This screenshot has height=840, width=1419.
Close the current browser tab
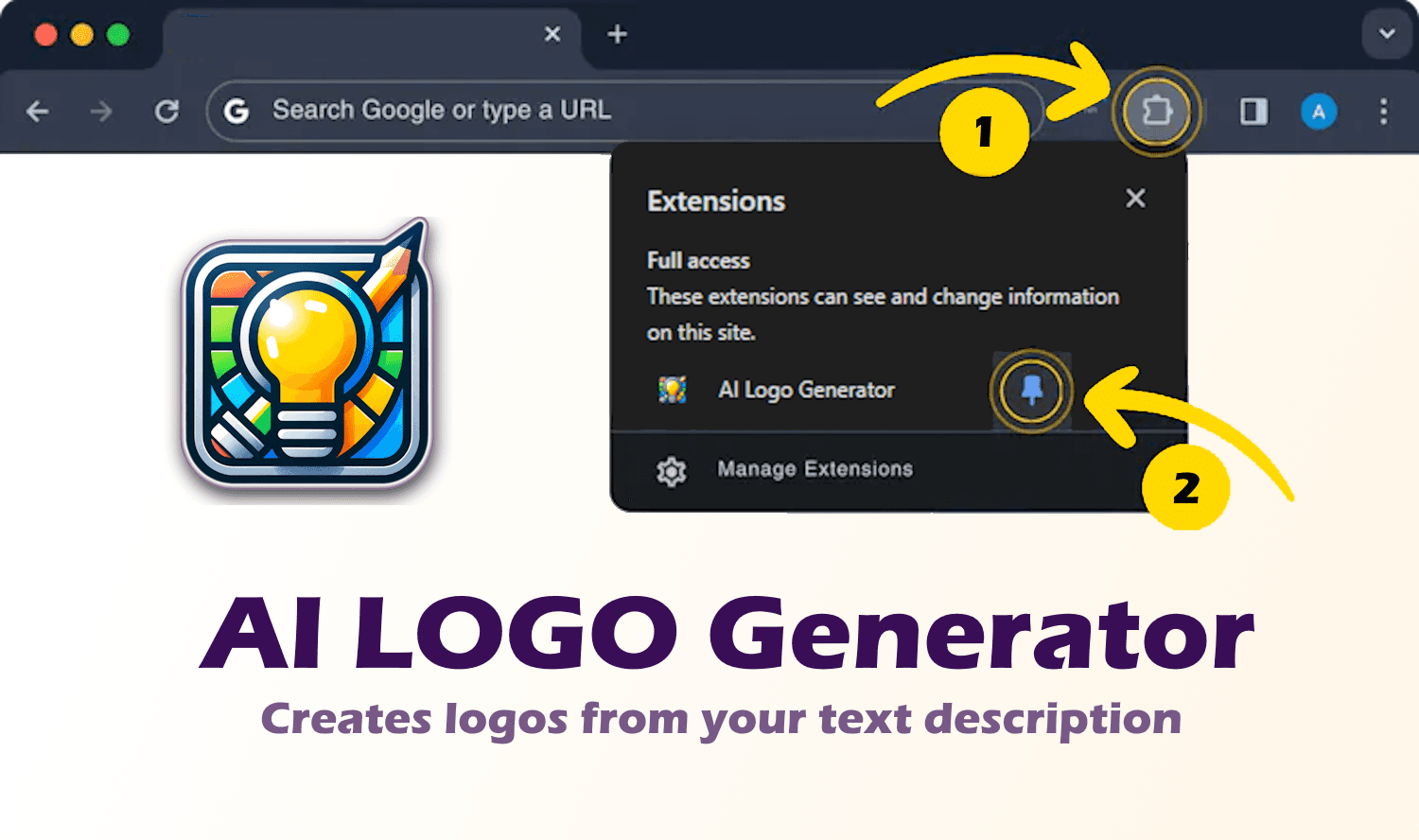[552, 34]
